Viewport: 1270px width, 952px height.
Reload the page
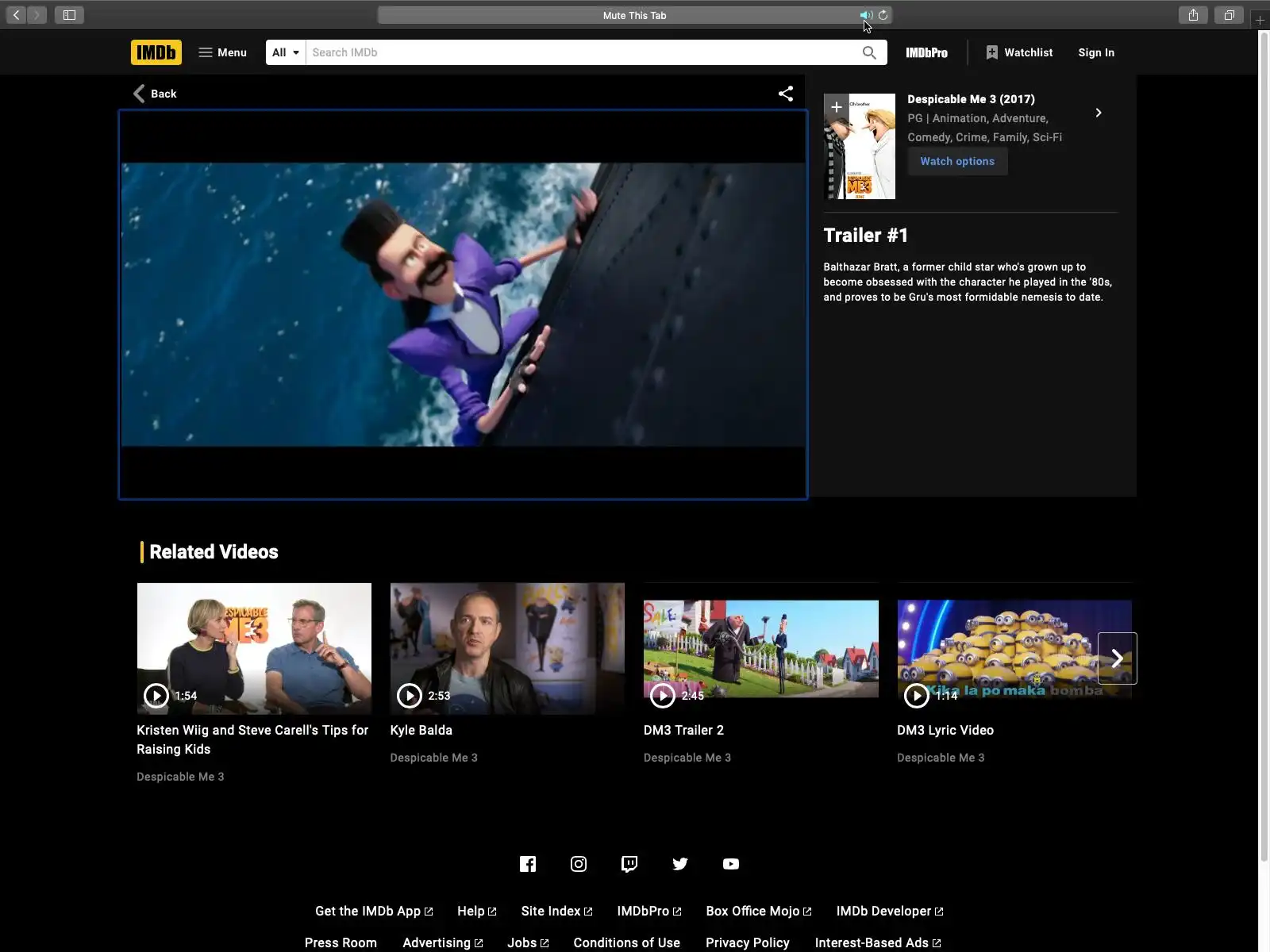pos(883,15)
